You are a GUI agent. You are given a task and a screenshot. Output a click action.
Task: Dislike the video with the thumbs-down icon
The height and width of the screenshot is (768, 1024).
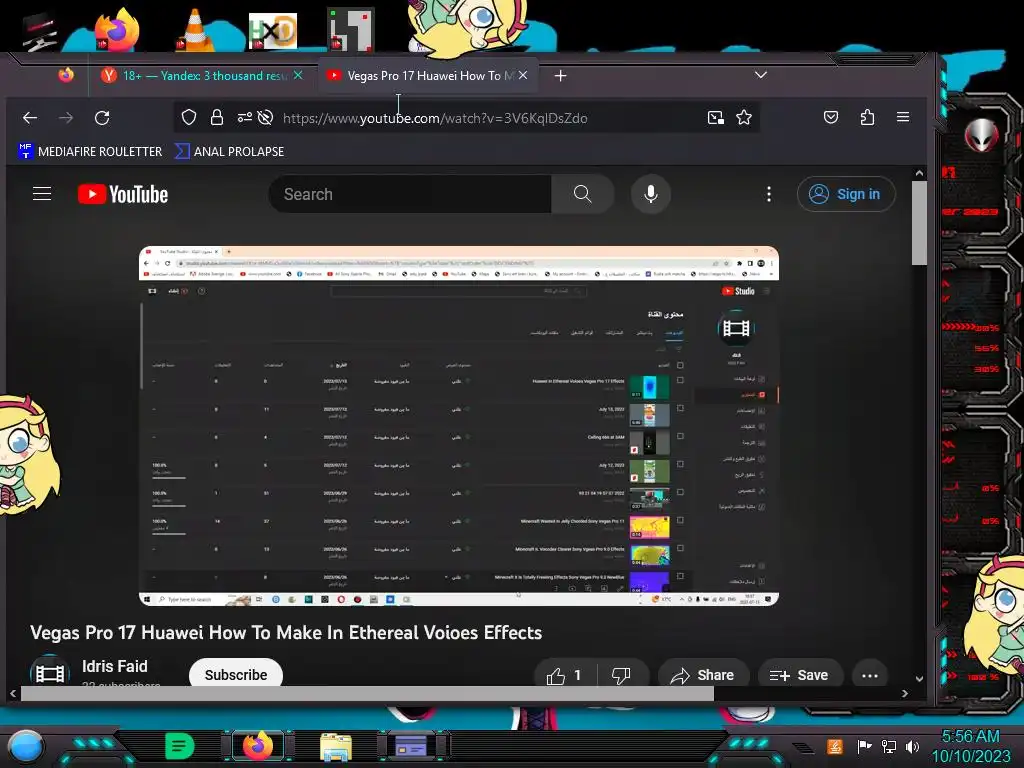pos(622,675)
